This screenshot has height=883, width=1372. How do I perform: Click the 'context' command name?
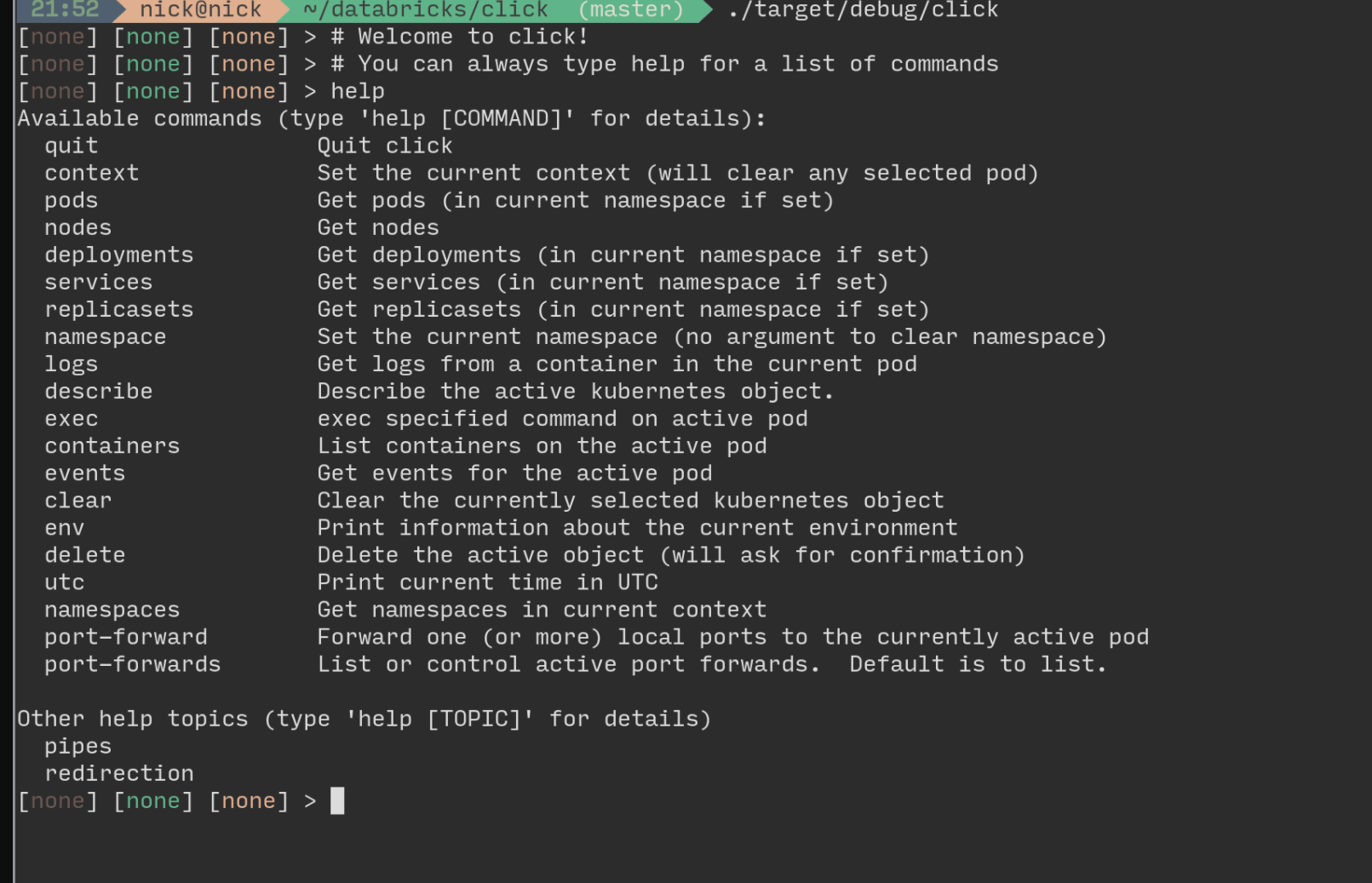tap(91, 174)
